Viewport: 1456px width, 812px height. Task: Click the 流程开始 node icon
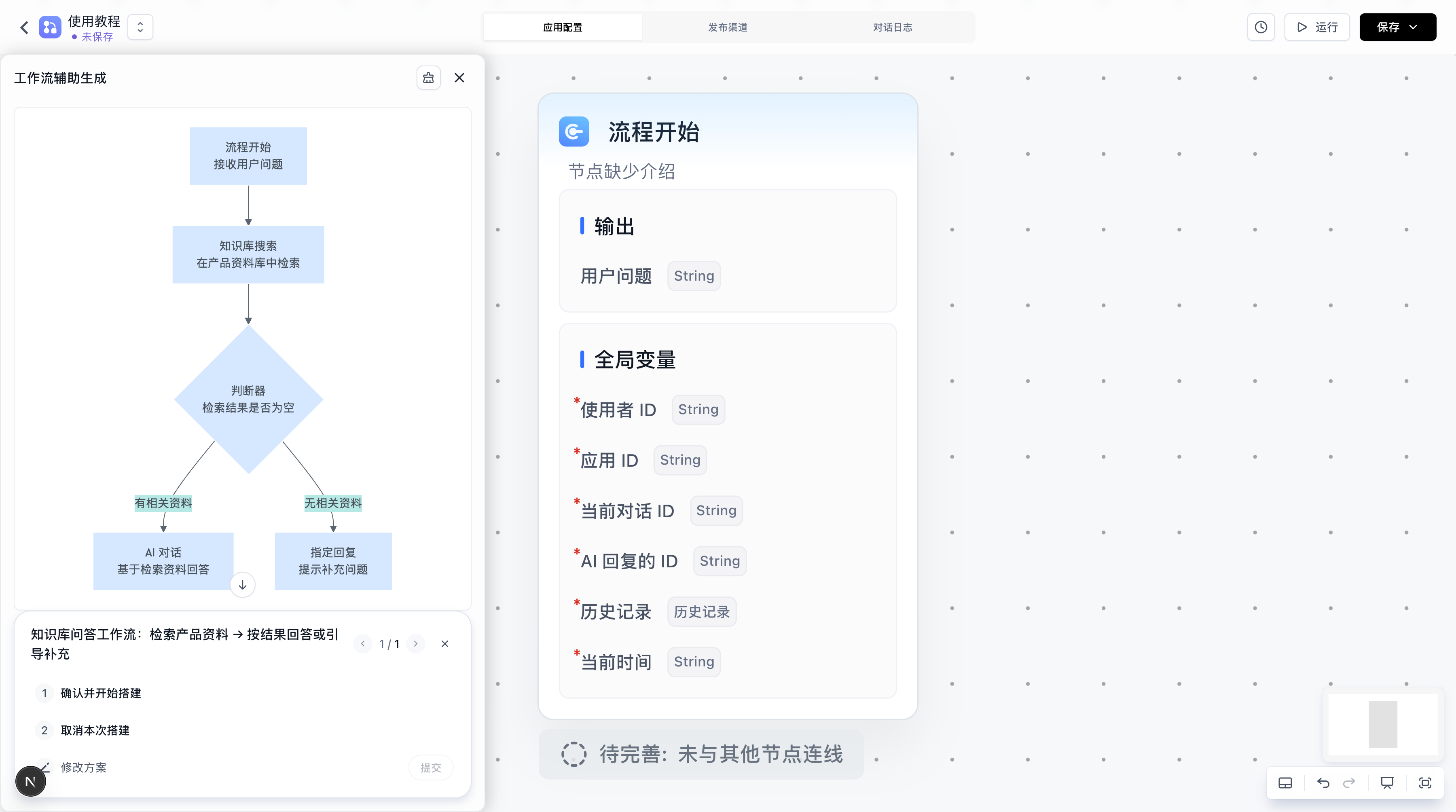pyautogui.click(x=574, y=132)
